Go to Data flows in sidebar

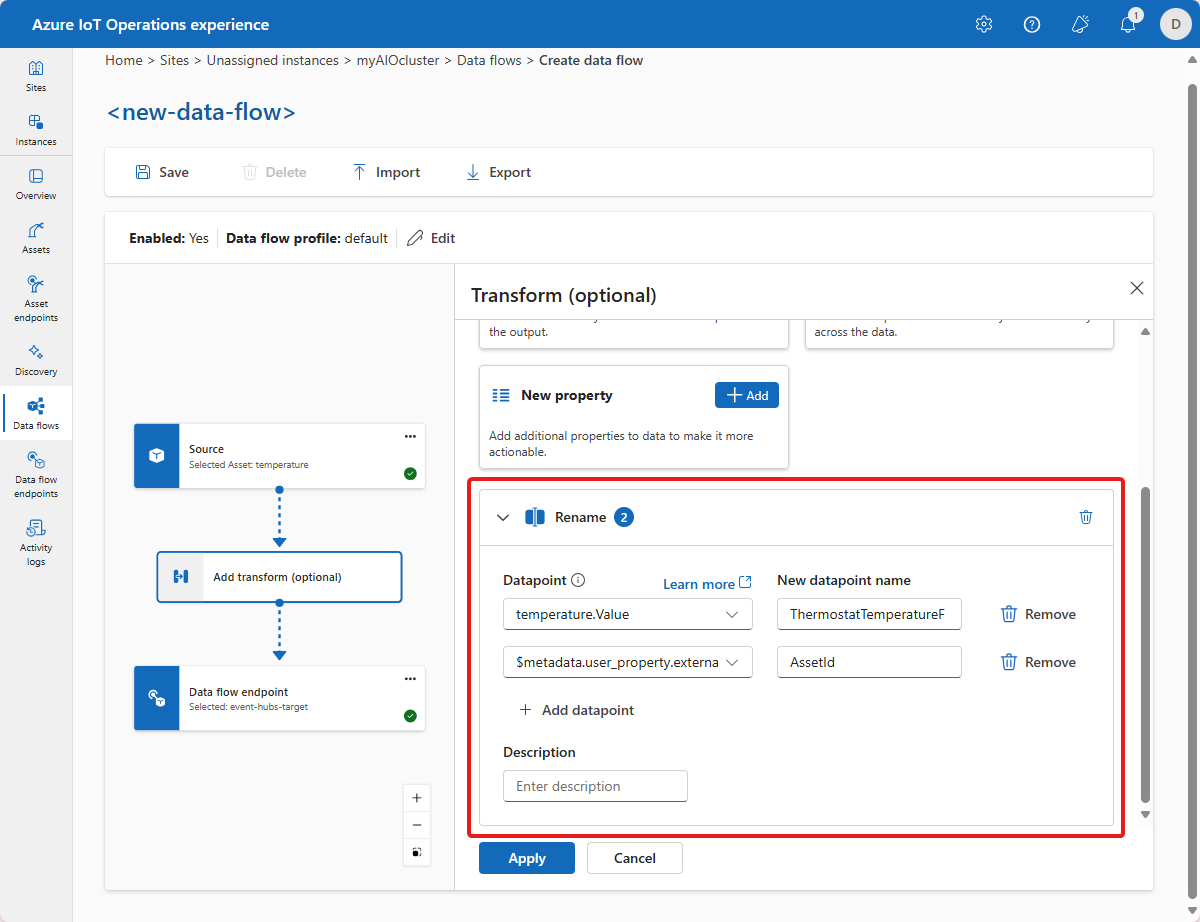pos(36,413)
